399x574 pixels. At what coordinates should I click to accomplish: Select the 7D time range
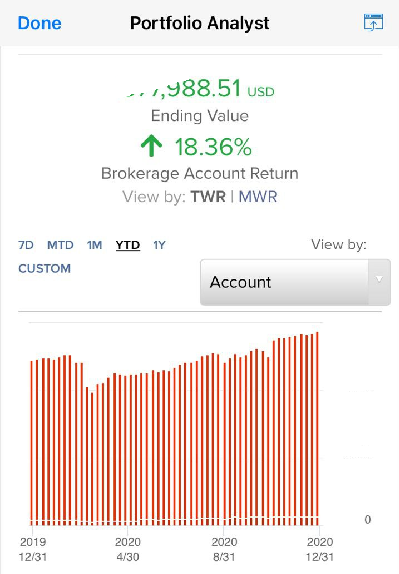point(26,245)
